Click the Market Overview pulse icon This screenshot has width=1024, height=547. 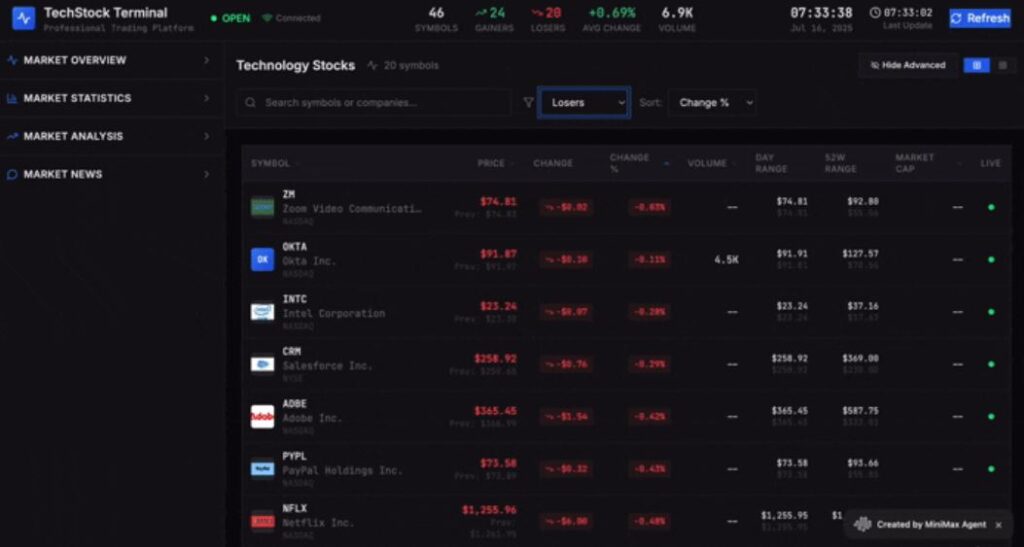tap(12, 60)
